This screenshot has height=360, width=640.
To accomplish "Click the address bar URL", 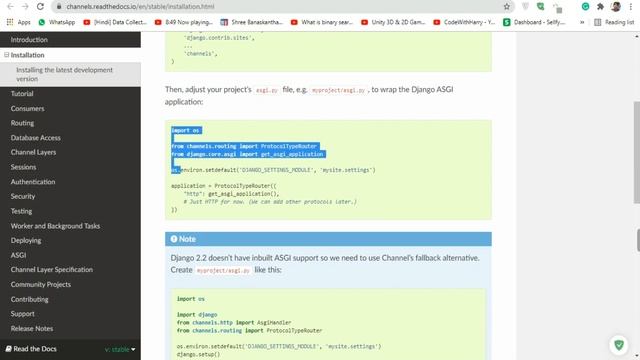I will click(x=140, y=7).
